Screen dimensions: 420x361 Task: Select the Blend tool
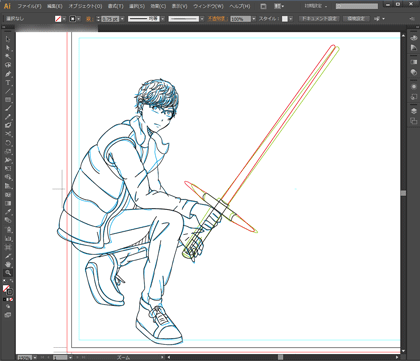pos(8,221)
